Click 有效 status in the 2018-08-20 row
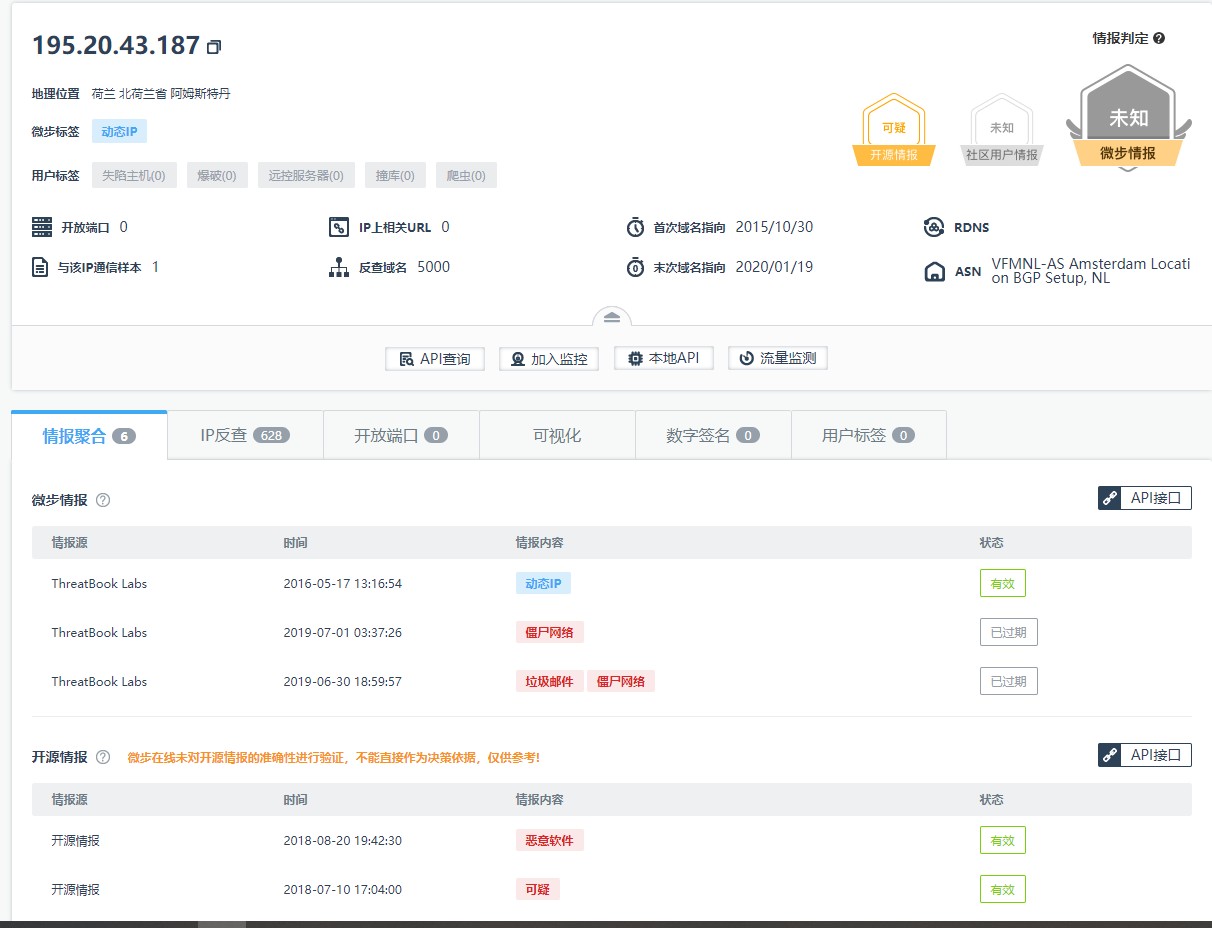The image size is (1212, 928). click(x=1002, y=840)
